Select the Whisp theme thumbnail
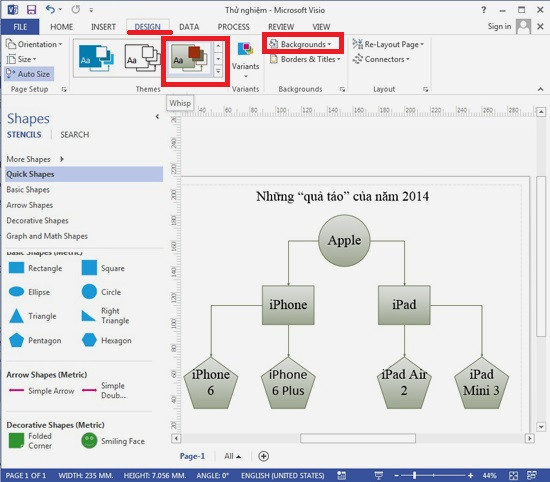 pyautogui.click(x=189, y=59)
